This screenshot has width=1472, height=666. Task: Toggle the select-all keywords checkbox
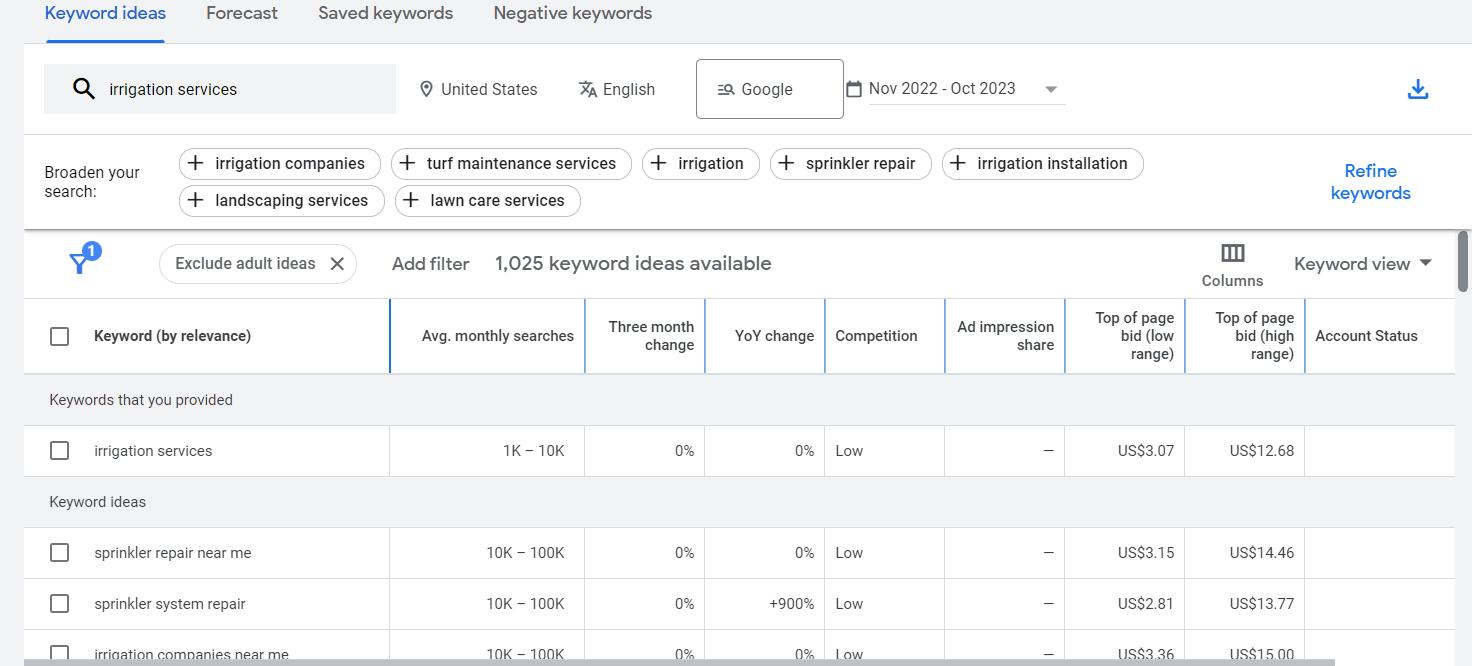coord(60,336)
